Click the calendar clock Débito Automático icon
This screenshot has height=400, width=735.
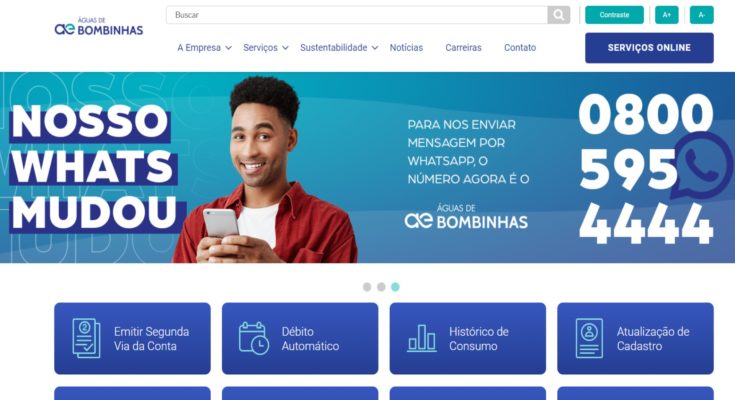point(254,338)
